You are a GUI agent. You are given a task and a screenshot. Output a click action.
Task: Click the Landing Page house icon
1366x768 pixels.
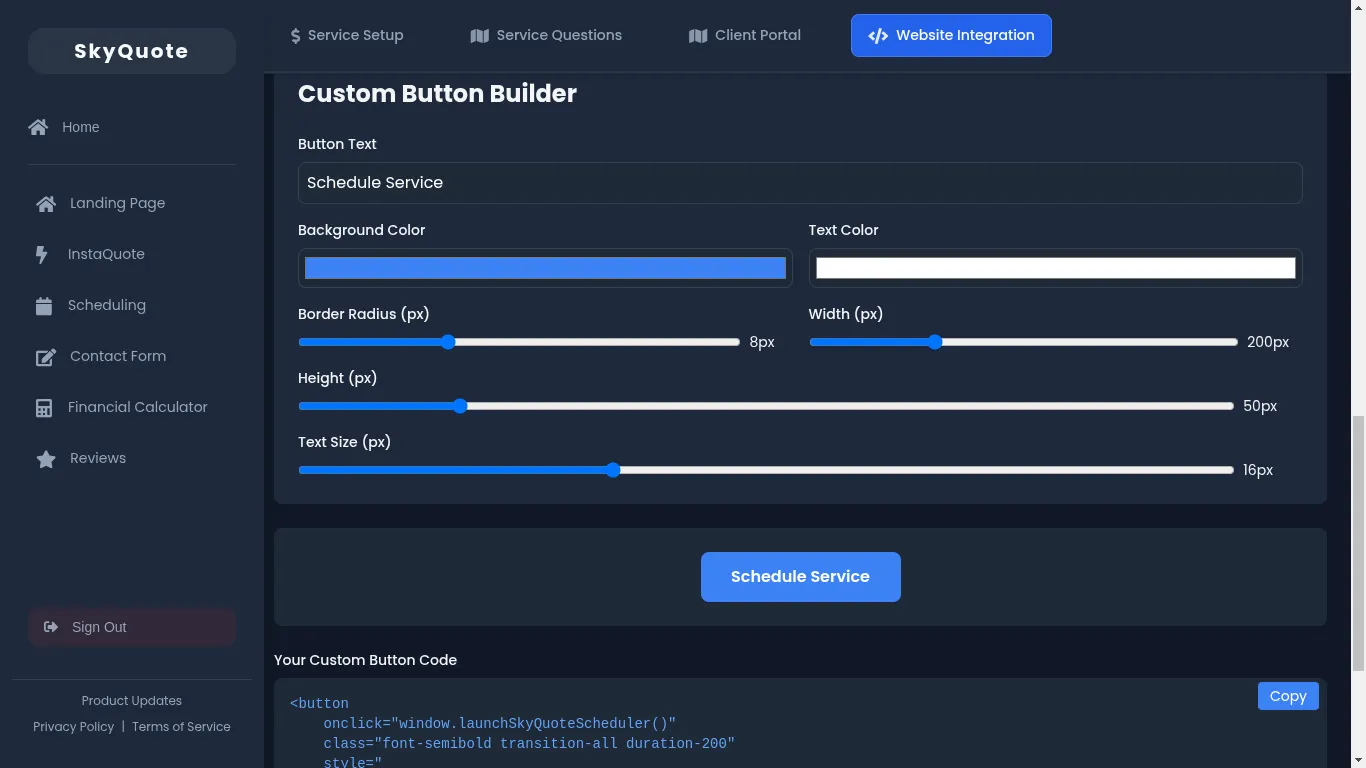coord(46,204)
